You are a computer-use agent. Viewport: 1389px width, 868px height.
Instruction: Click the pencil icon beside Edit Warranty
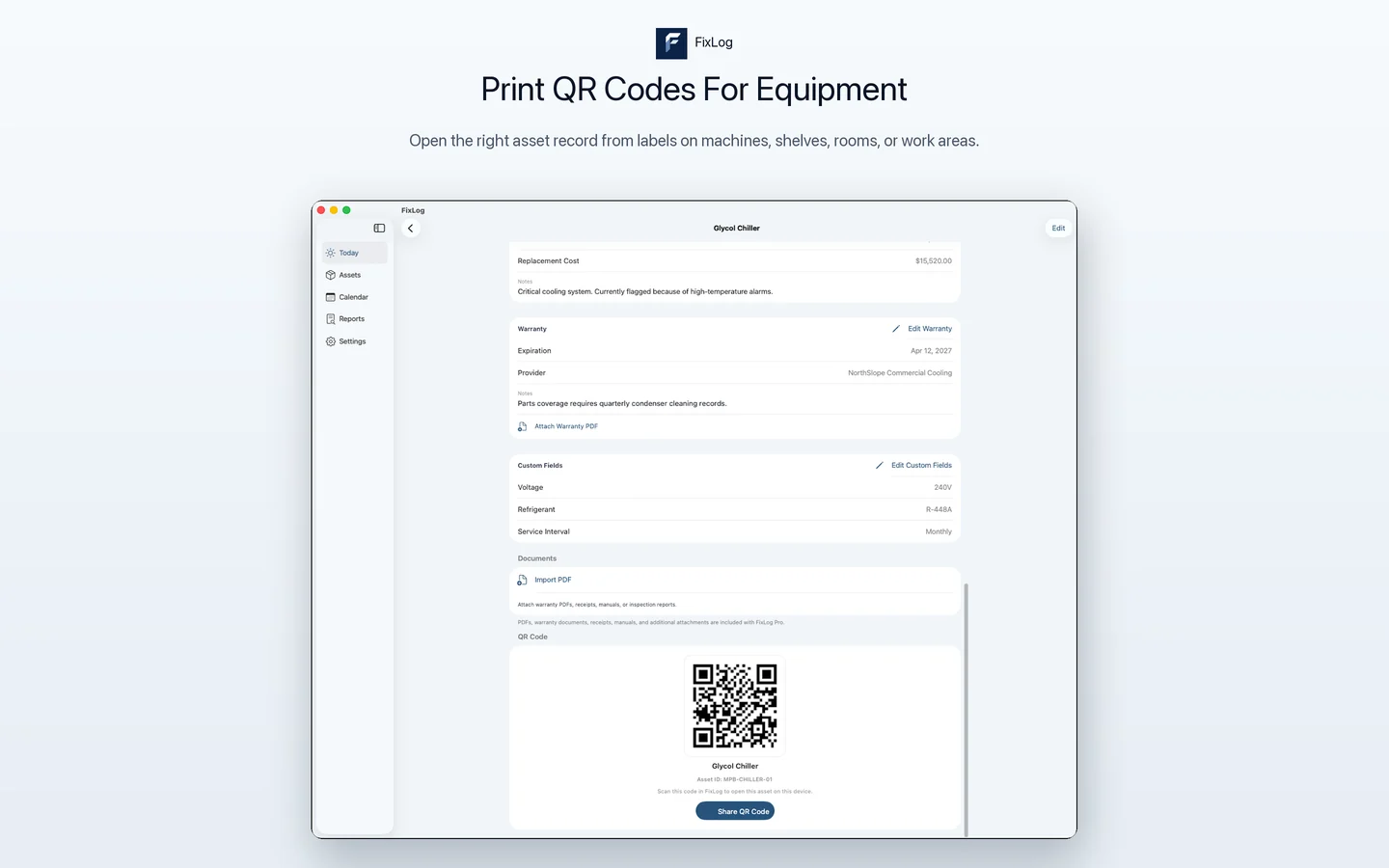(x=896, y=329)
